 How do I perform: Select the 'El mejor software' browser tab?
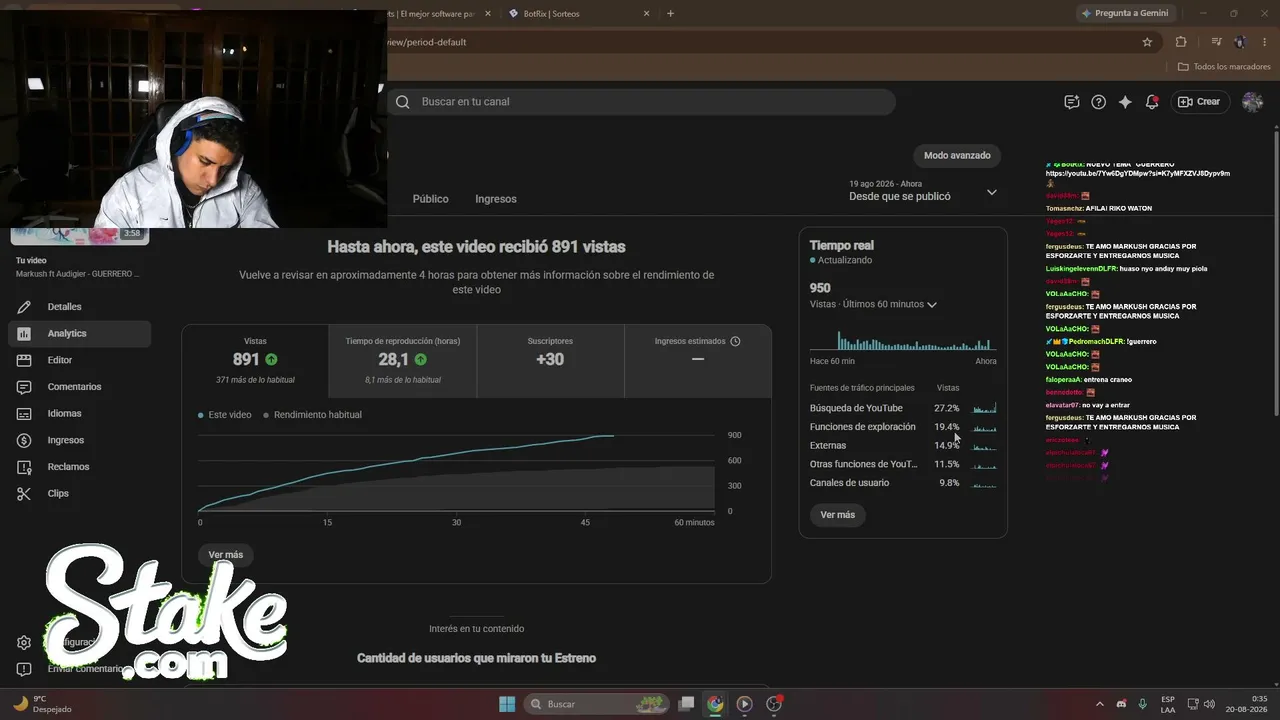[440, 14]
